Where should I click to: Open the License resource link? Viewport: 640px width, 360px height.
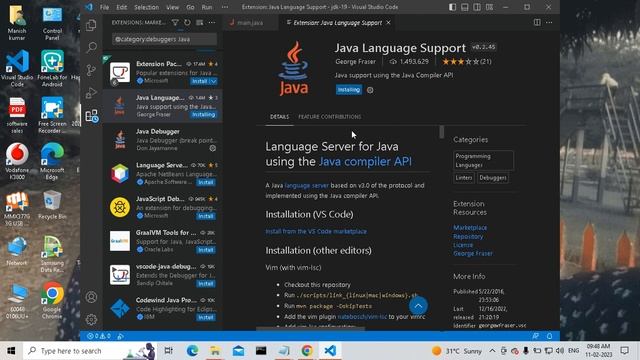tap(463, 245)
